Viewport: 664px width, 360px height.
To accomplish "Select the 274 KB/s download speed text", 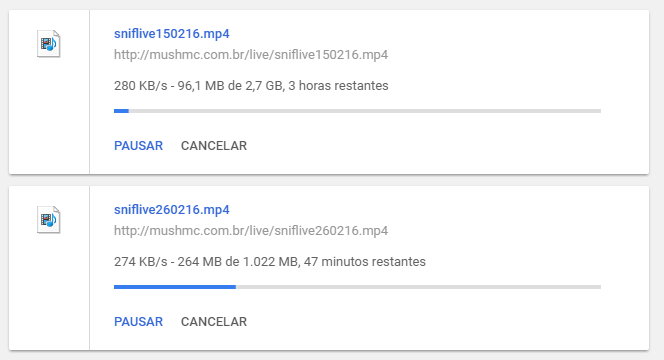I will [141, 262].
